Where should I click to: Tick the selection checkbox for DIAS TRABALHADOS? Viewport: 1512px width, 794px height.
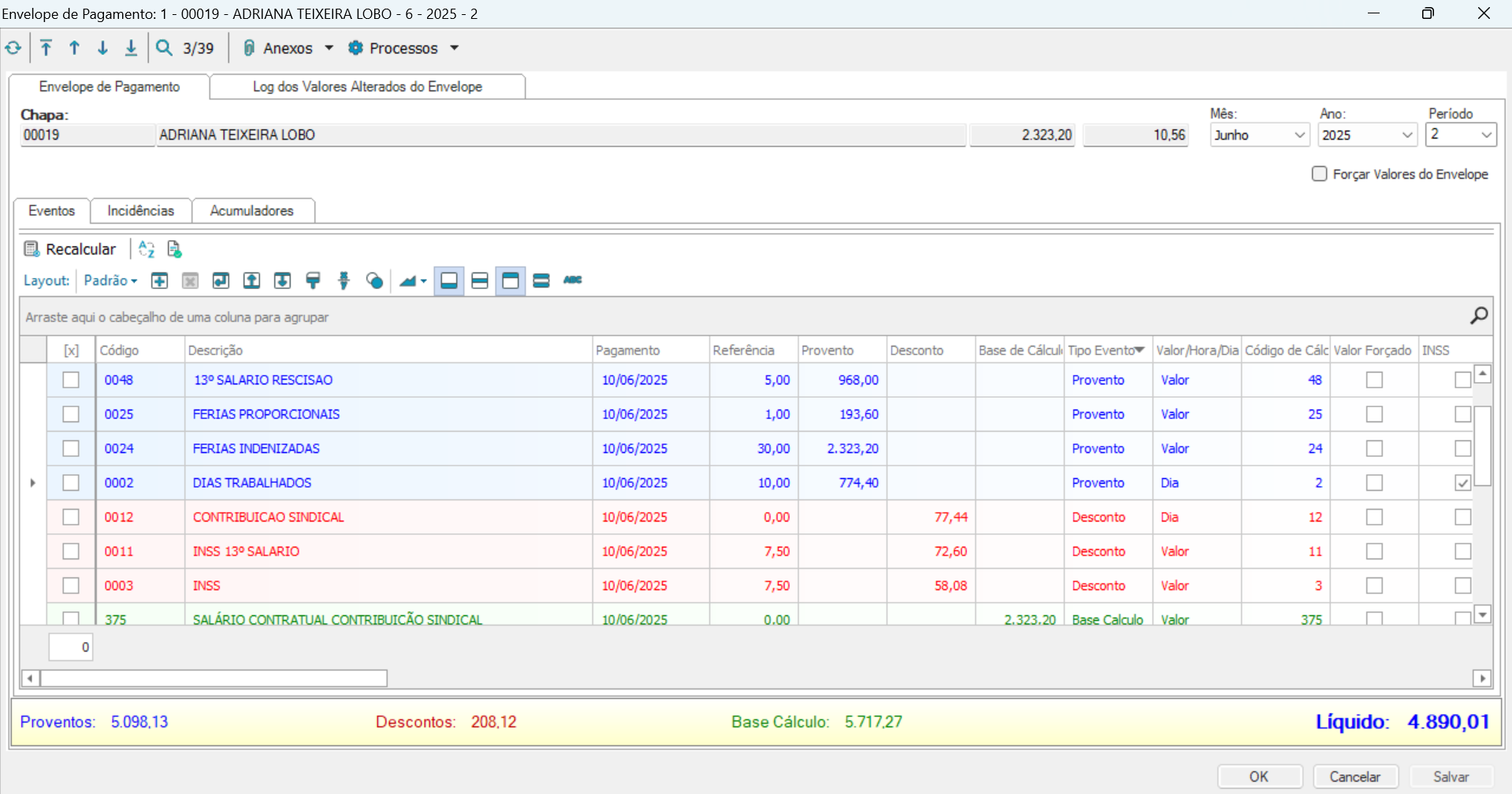point(71,483)
